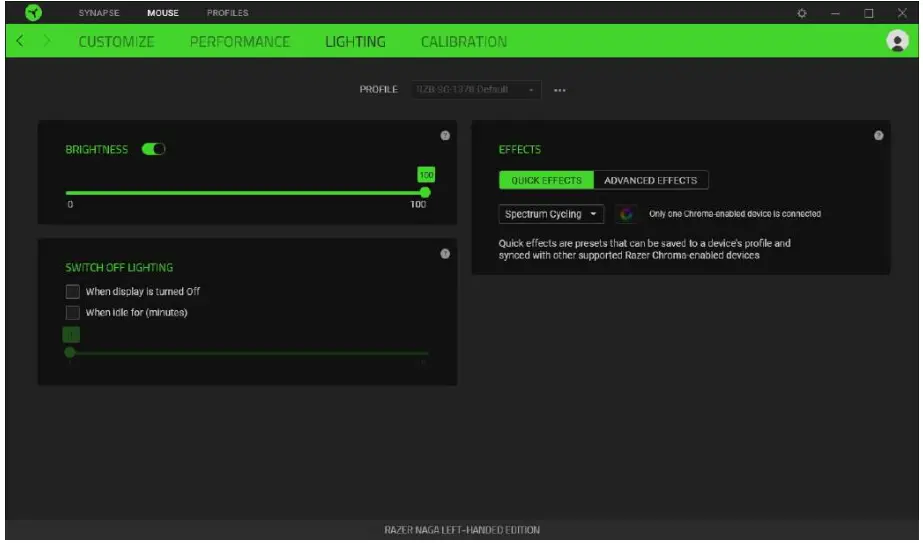Select the Lighting tab
The height and width of the screenshot is (543, 923).
tap(355, 42)
